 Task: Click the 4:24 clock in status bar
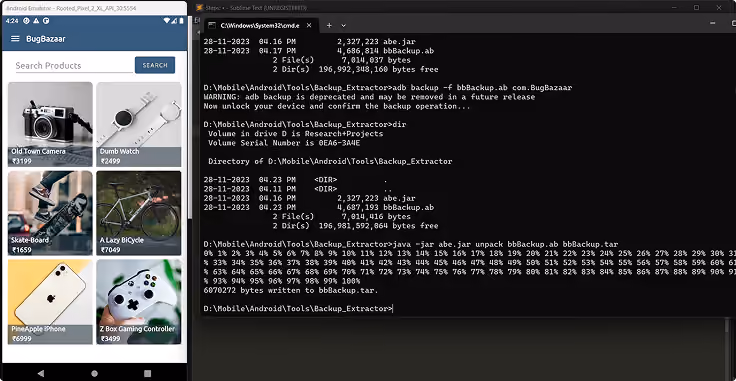click(x=12, y=21)
